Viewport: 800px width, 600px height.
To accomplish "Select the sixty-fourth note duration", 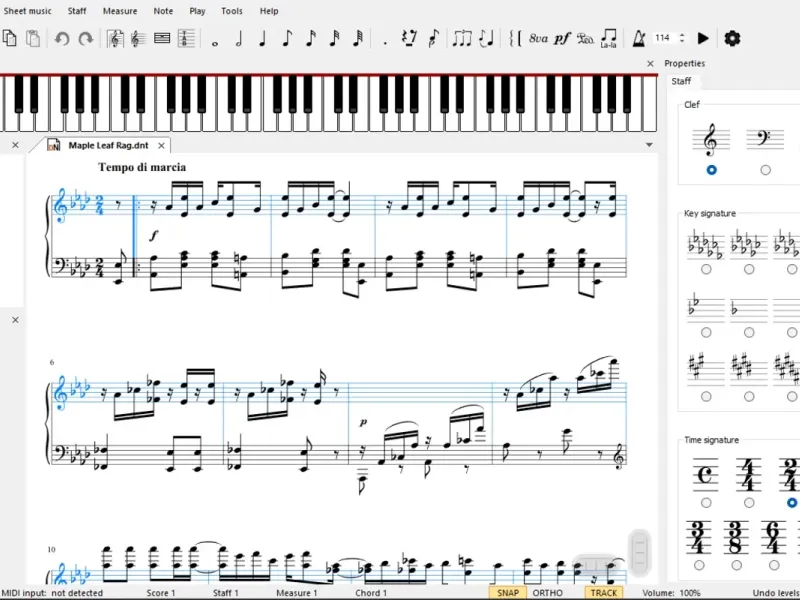I will [358, 39].
